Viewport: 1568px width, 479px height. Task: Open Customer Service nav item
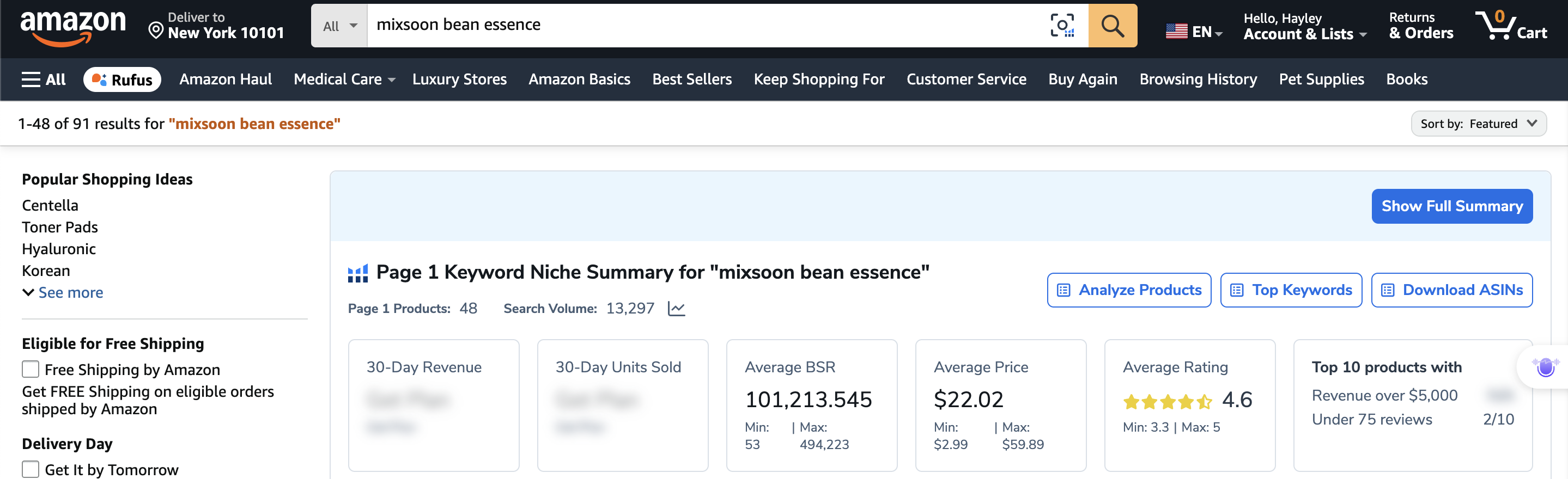point(966,79)
